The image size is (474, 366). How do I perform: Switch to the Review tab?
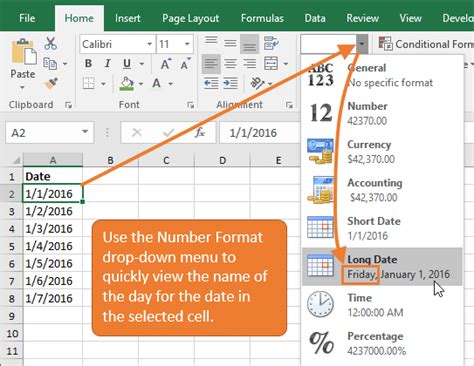362,18
